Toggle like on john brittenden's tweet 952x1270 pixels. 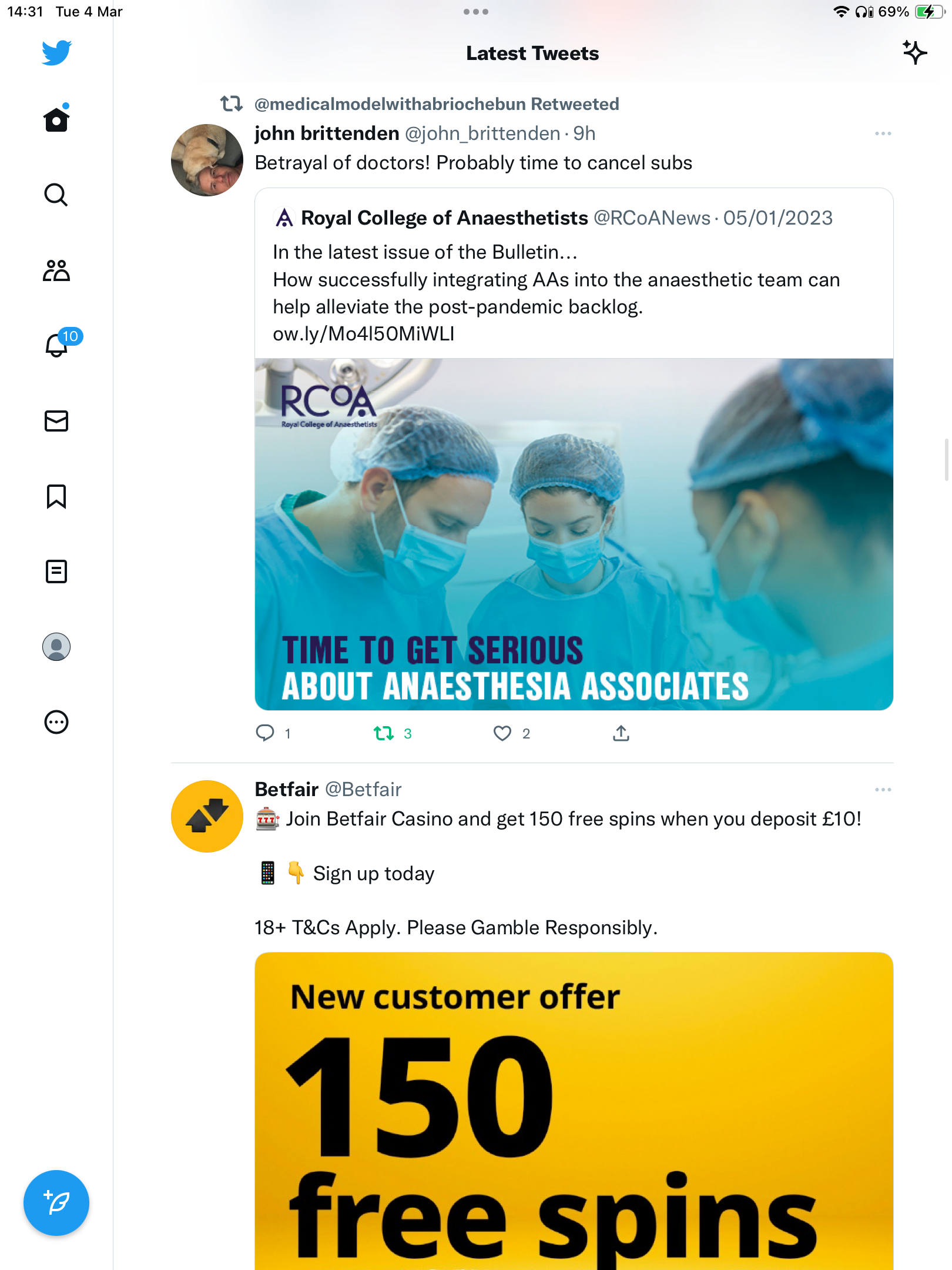tap(502, 733)
